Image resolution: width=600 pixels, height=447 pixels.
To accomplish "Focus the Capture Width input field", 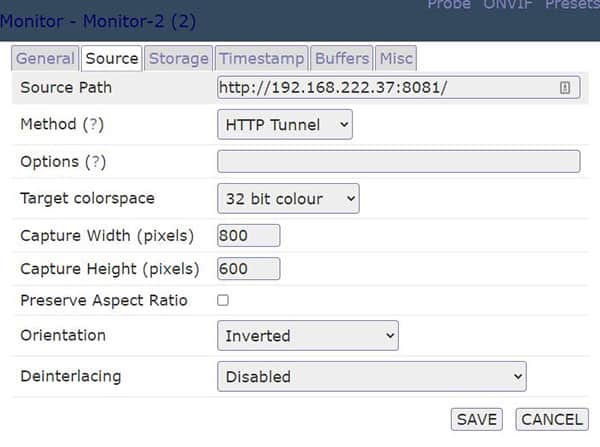I will pyautogui.click(x=249, y=235).
